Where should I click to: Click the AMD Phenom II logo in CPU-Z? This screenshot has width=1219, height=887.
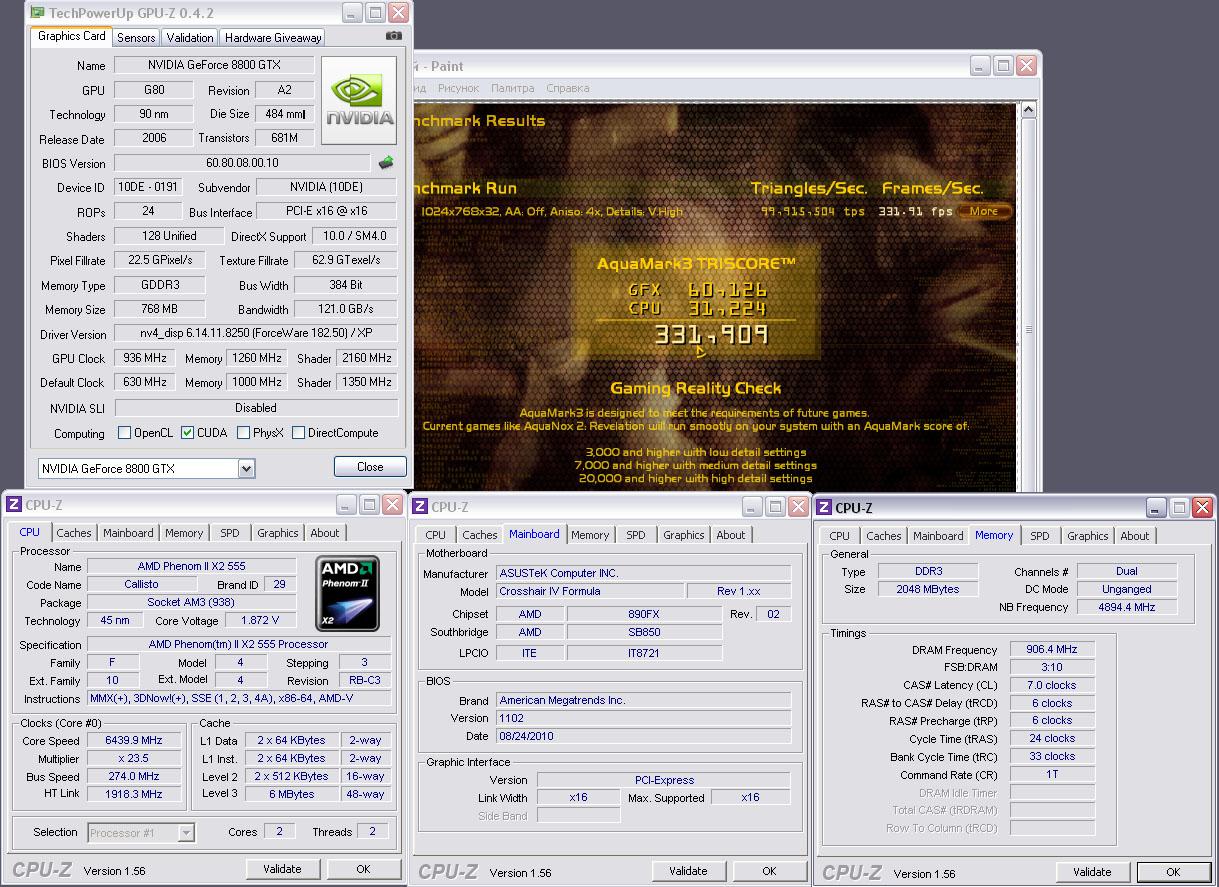tap(347, 593)
